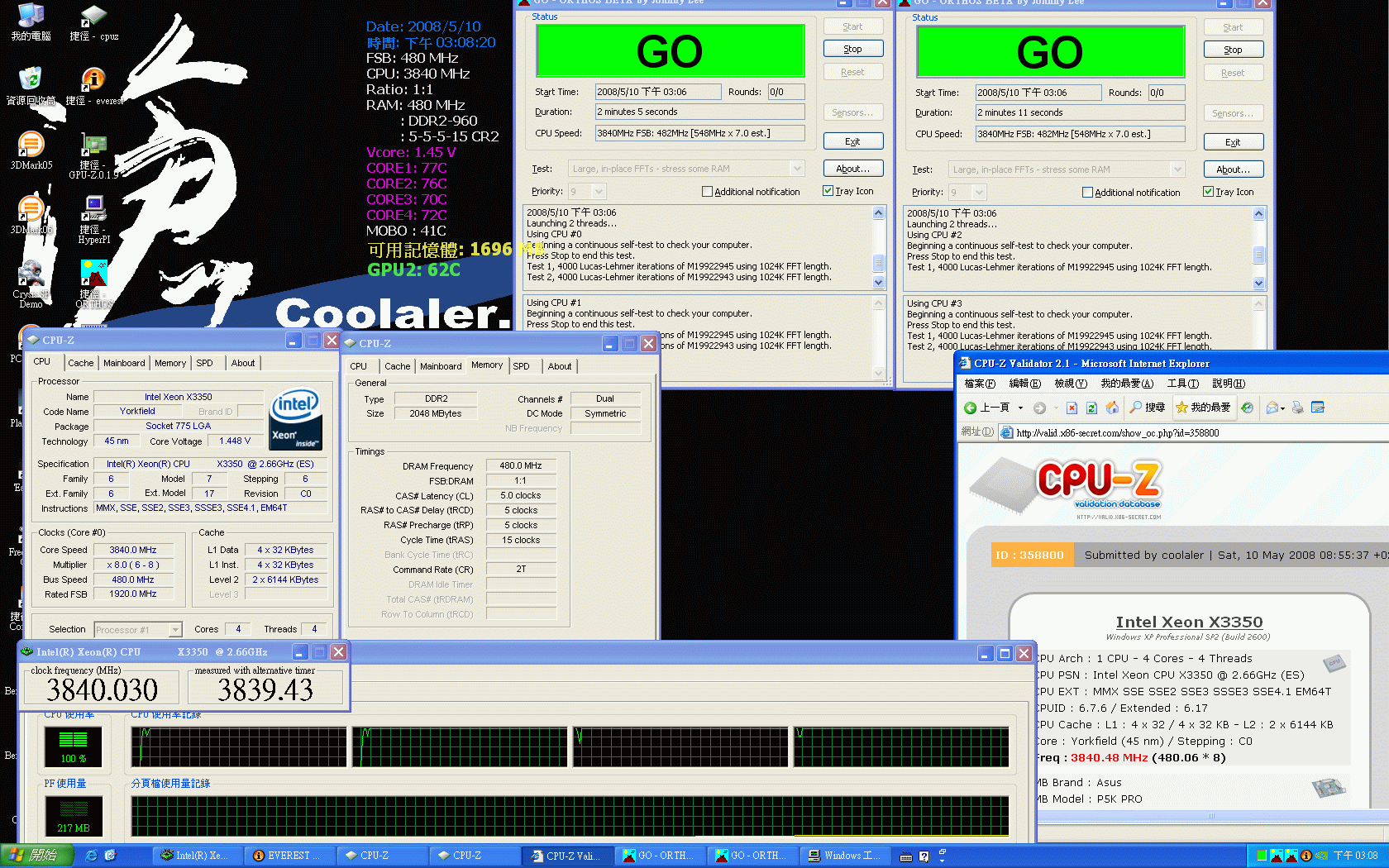Toggle Tray Icon in right ORTHOS window

[1208, 192]
